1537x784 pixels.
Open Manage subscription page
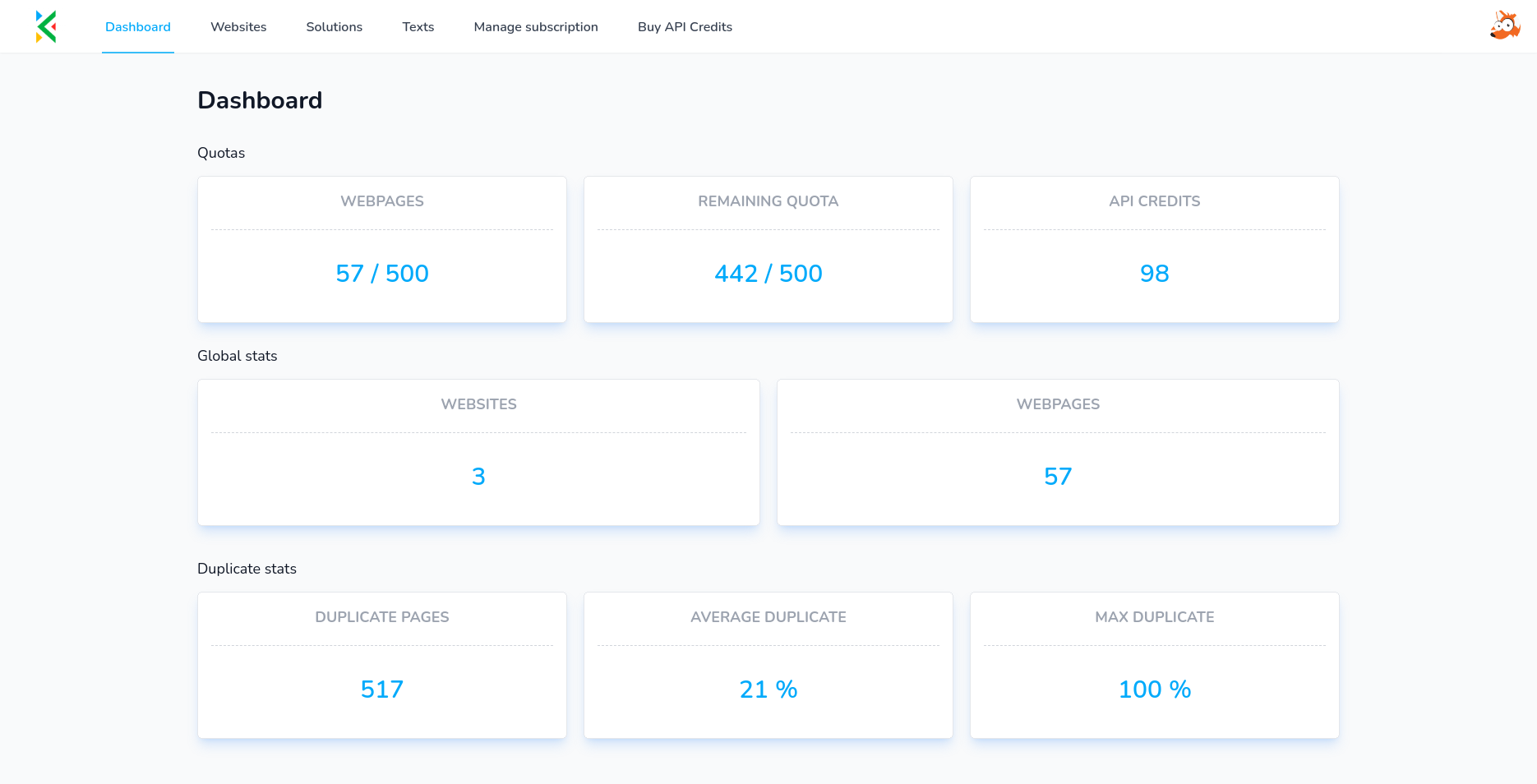tap(536, 27)
